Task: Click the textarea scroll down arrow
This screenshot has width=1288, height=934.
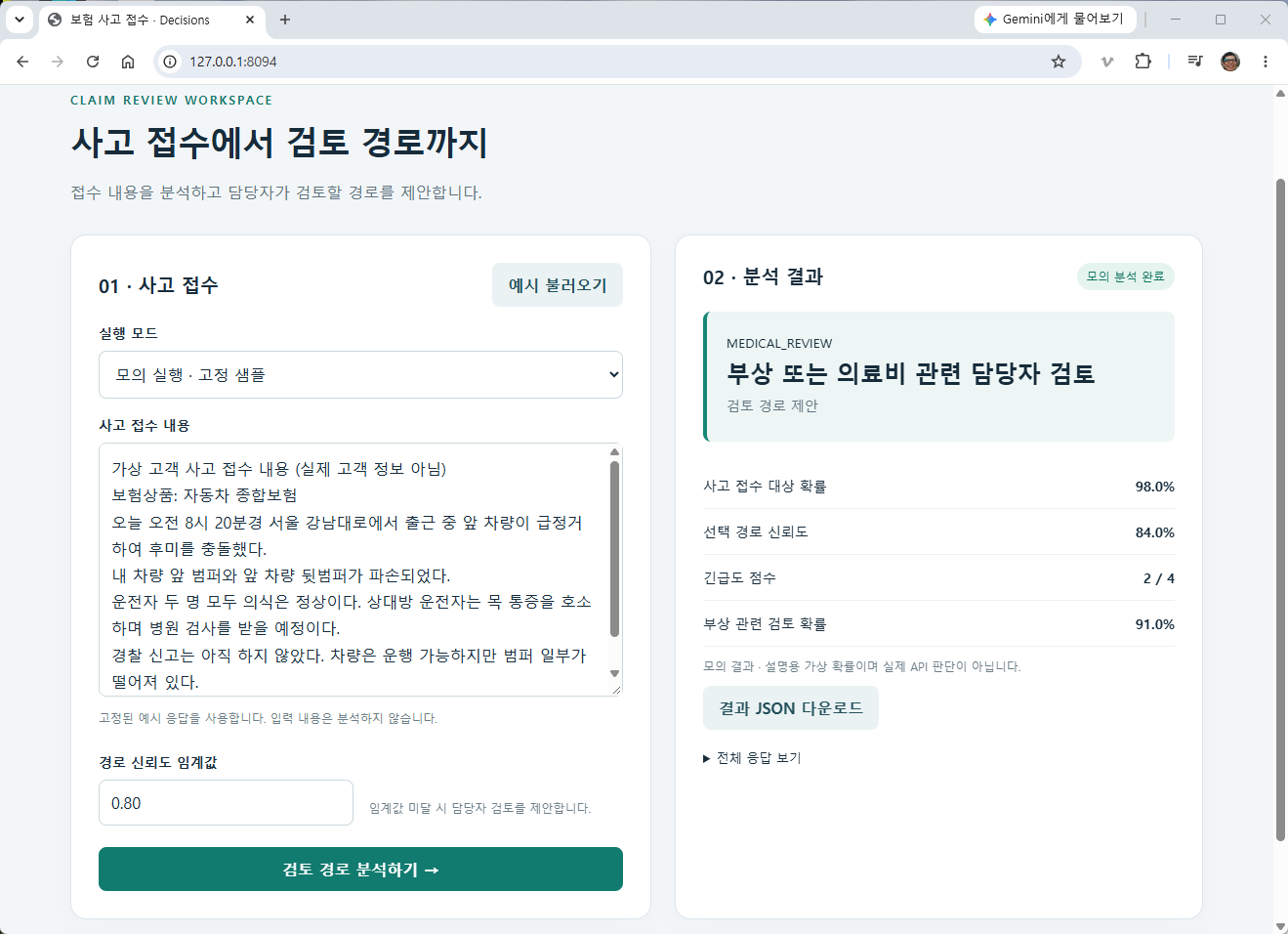Action: tap(614, 673)
